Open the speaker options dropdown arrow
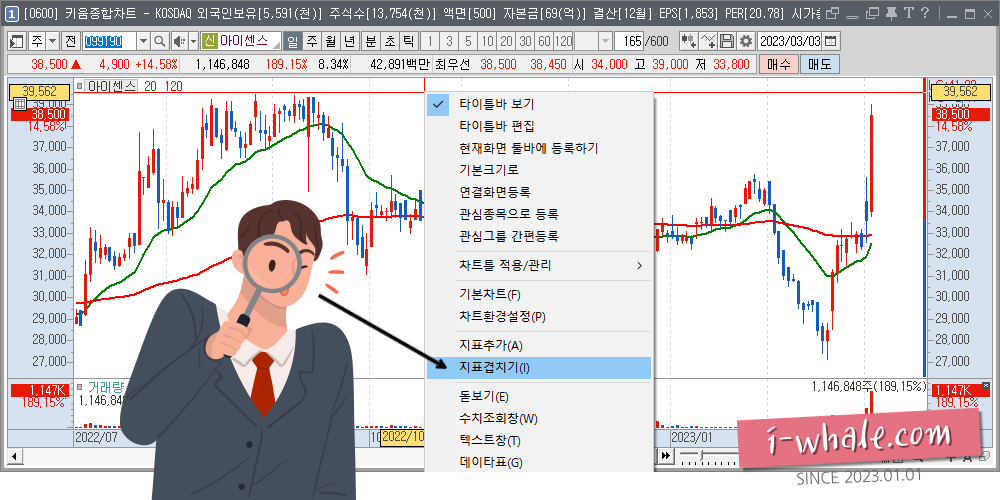This screenshot has width=1000, height=500. point(194,42)
